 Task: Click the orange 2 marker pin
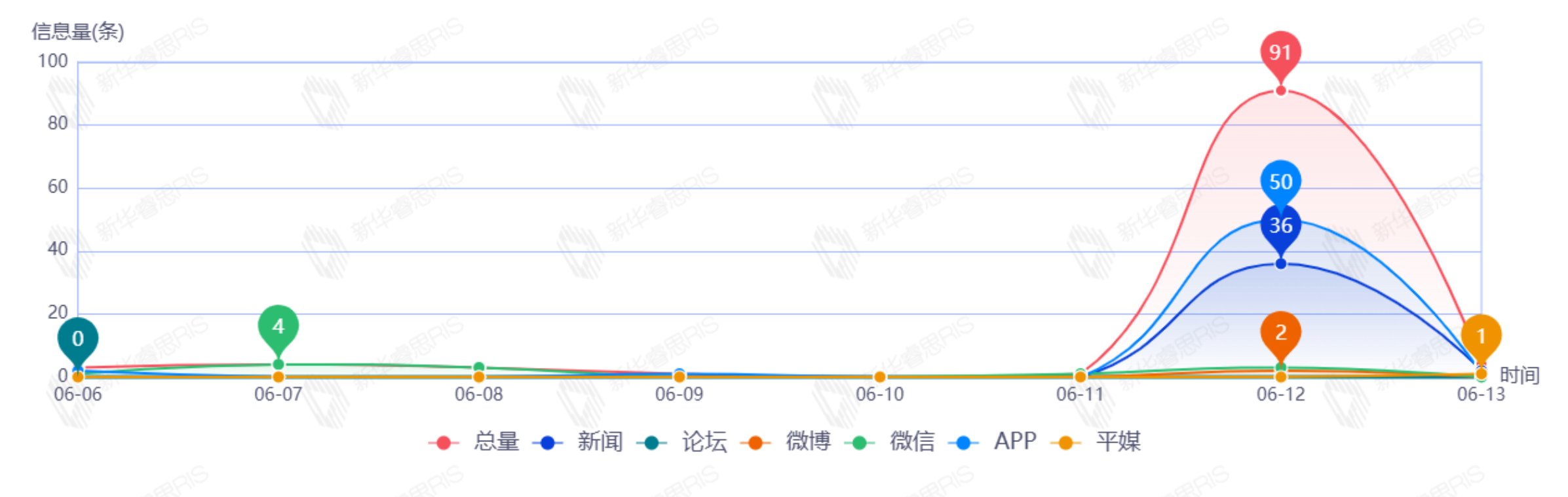[1280, 333]
